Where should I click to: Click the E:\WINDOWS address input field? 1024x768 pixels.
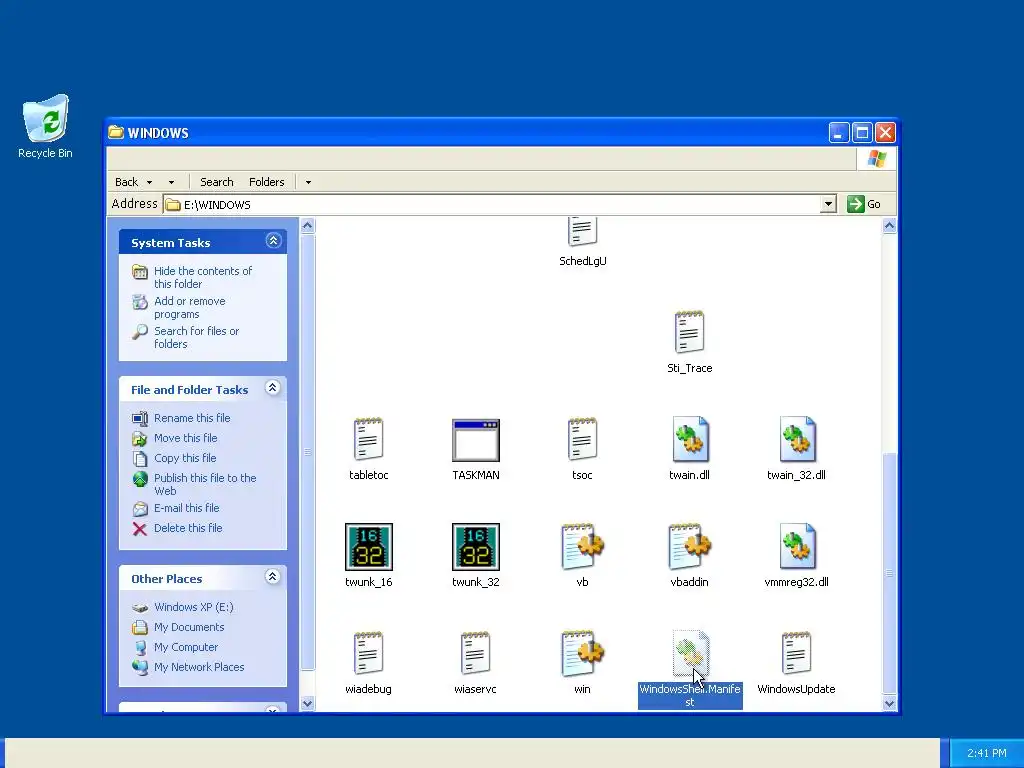(x=493, y=204)
